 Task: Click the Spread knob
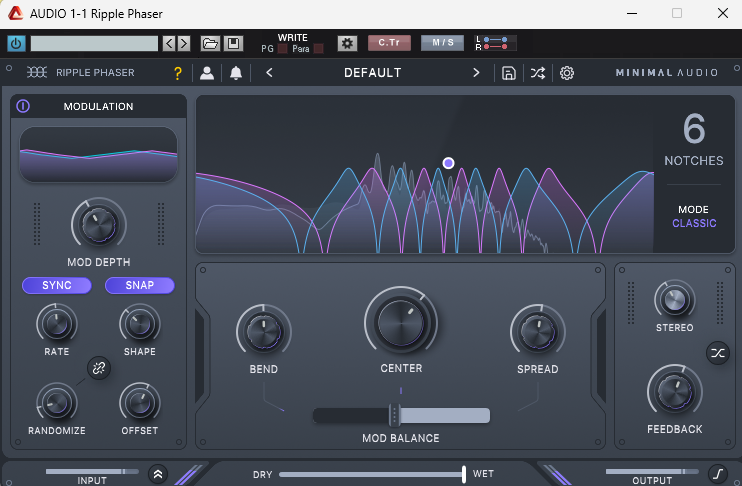538,331
